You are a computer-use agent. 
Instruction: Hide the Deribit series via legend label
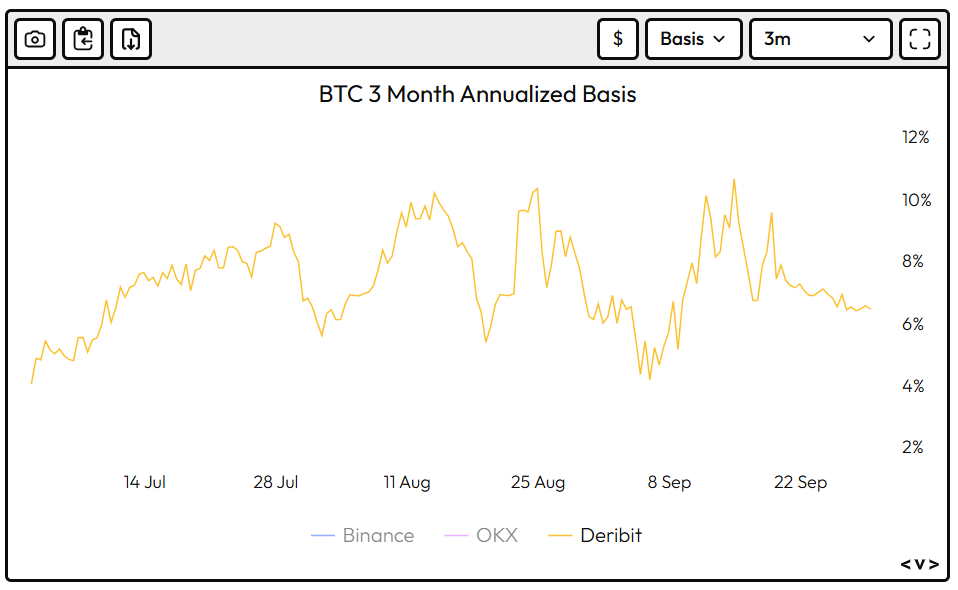click(611, 536)
